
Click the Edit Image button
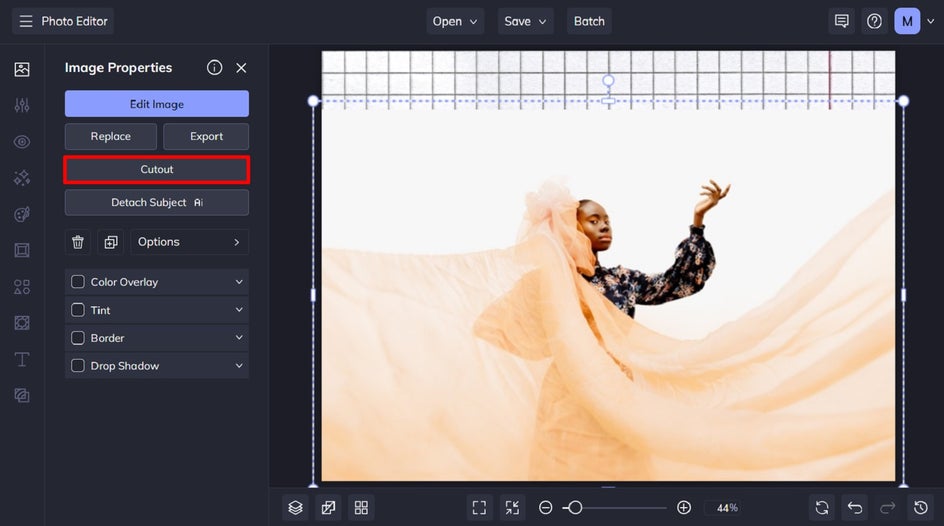pyautogui.click(x=157, y=104)
